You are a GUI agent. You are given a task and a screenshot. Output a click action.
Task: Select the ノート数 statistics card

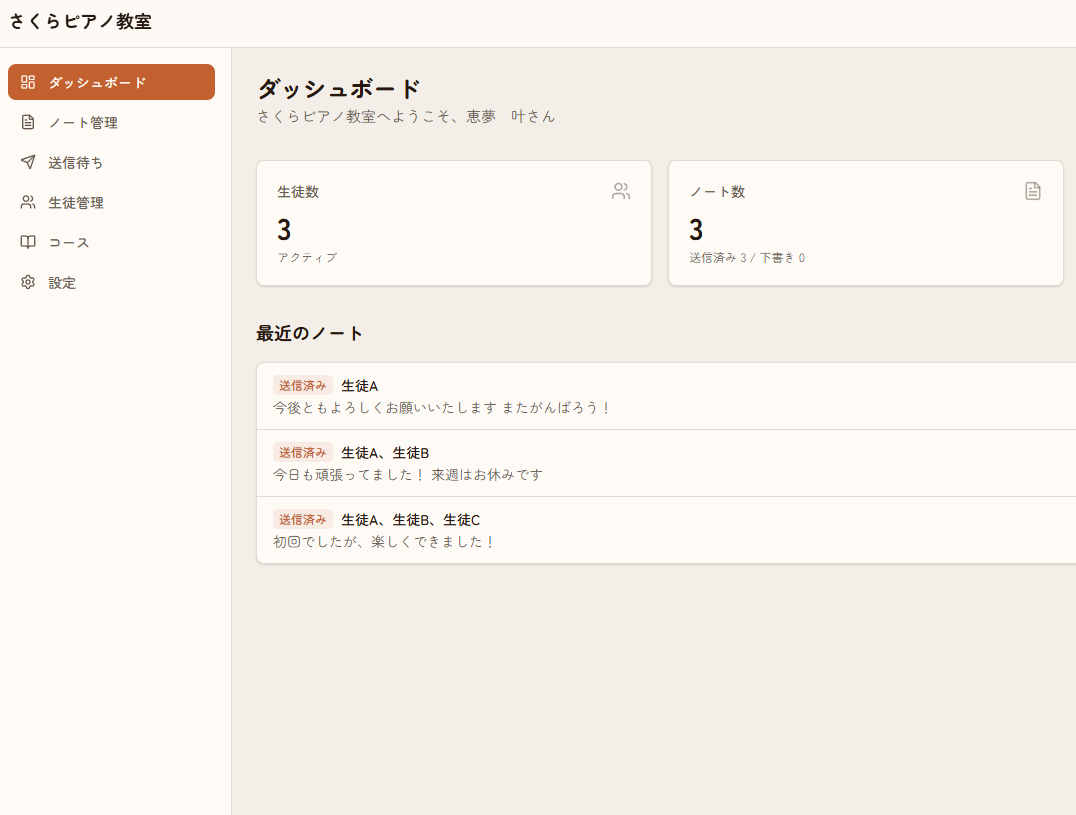(x=866, y=222)
